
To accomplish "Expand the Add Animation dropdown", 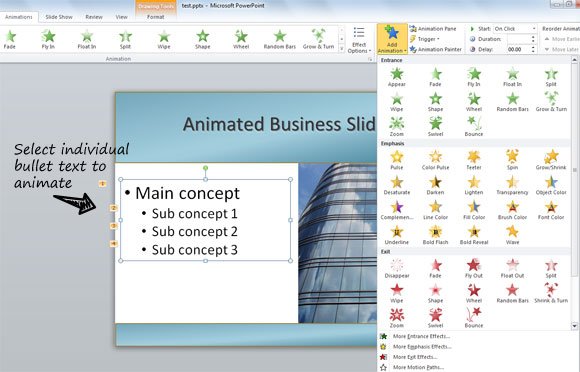I will (392, 39).
